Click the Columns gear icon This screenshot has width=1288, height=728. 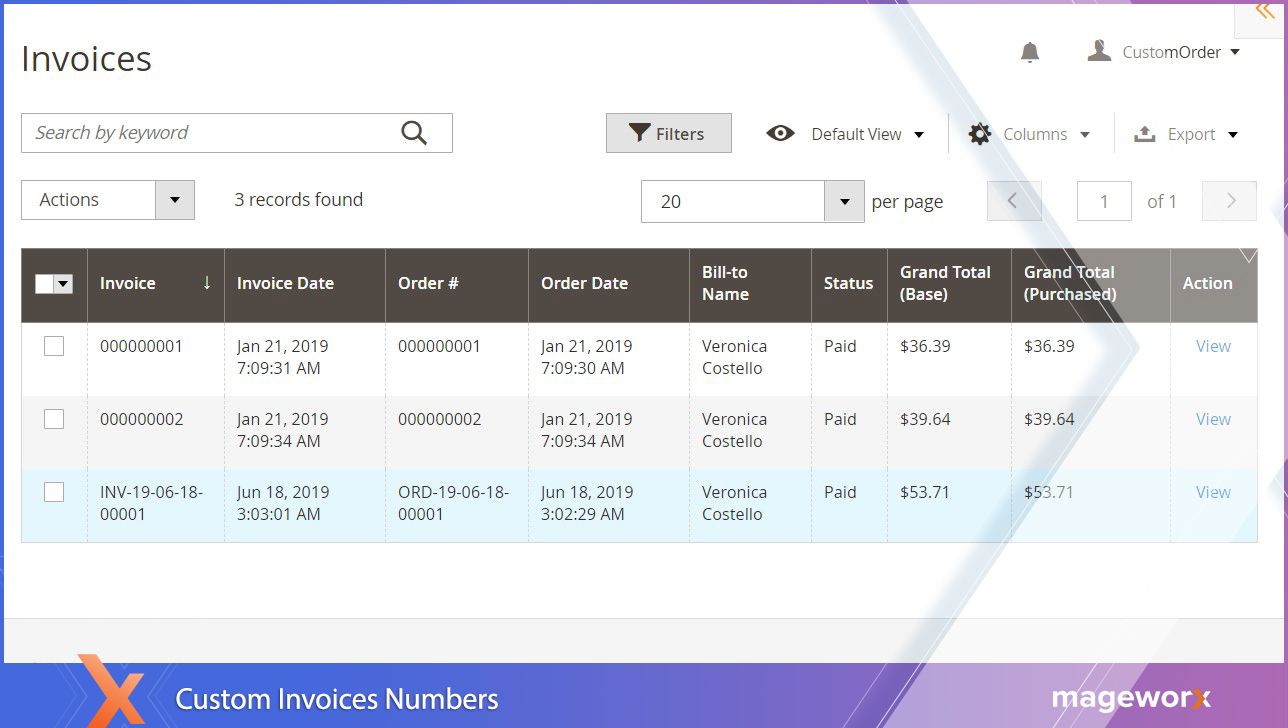click(x=979, y=134)
